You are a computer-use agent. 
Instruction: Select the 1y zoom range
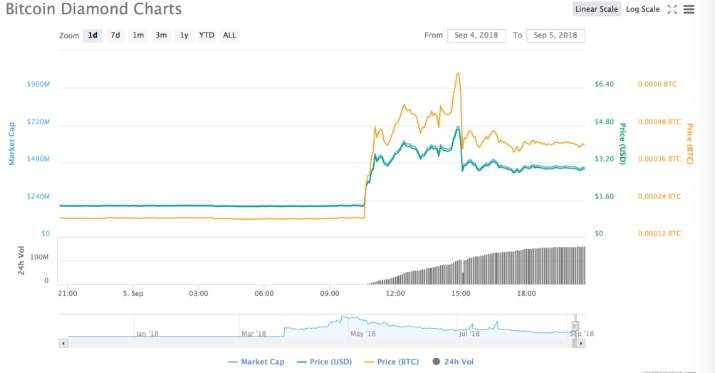click(x=184, y=35)
